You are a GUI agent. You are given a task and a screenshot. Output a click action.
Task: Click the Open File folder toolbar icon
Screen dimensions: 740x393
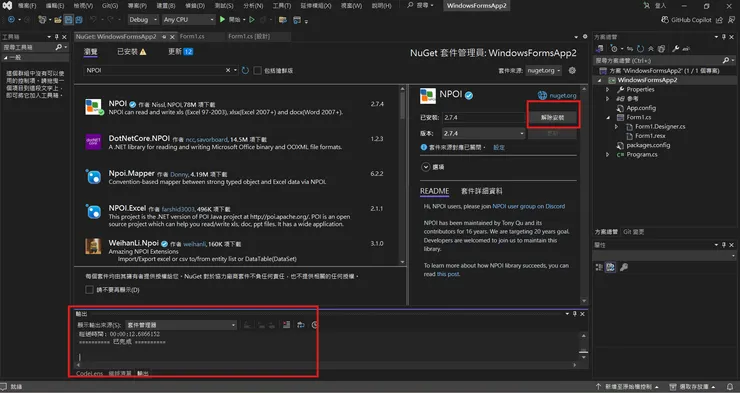(x=58, y=20)
